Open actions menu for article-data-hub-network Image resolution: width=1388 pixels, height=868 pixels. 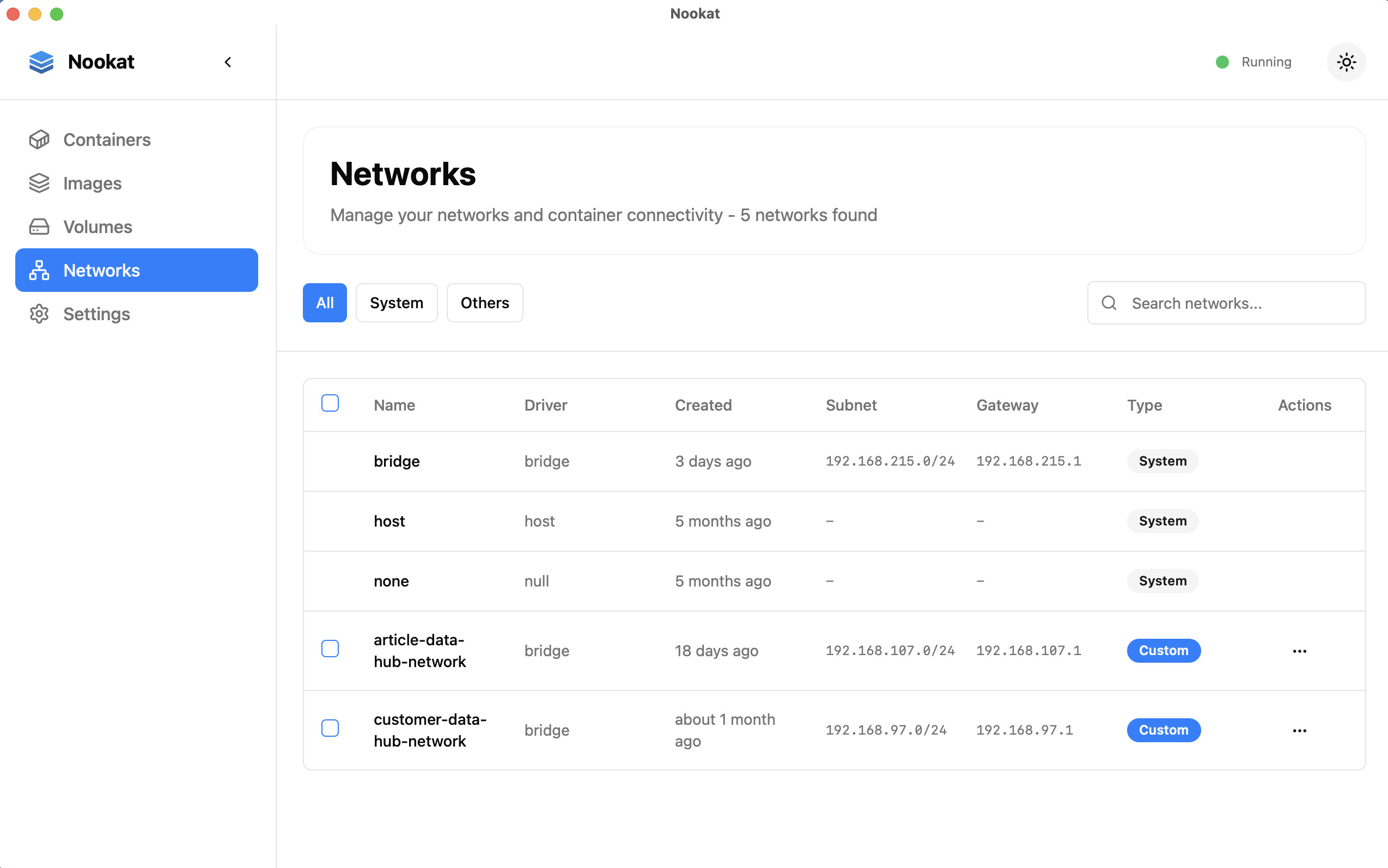click(1299, 651)
